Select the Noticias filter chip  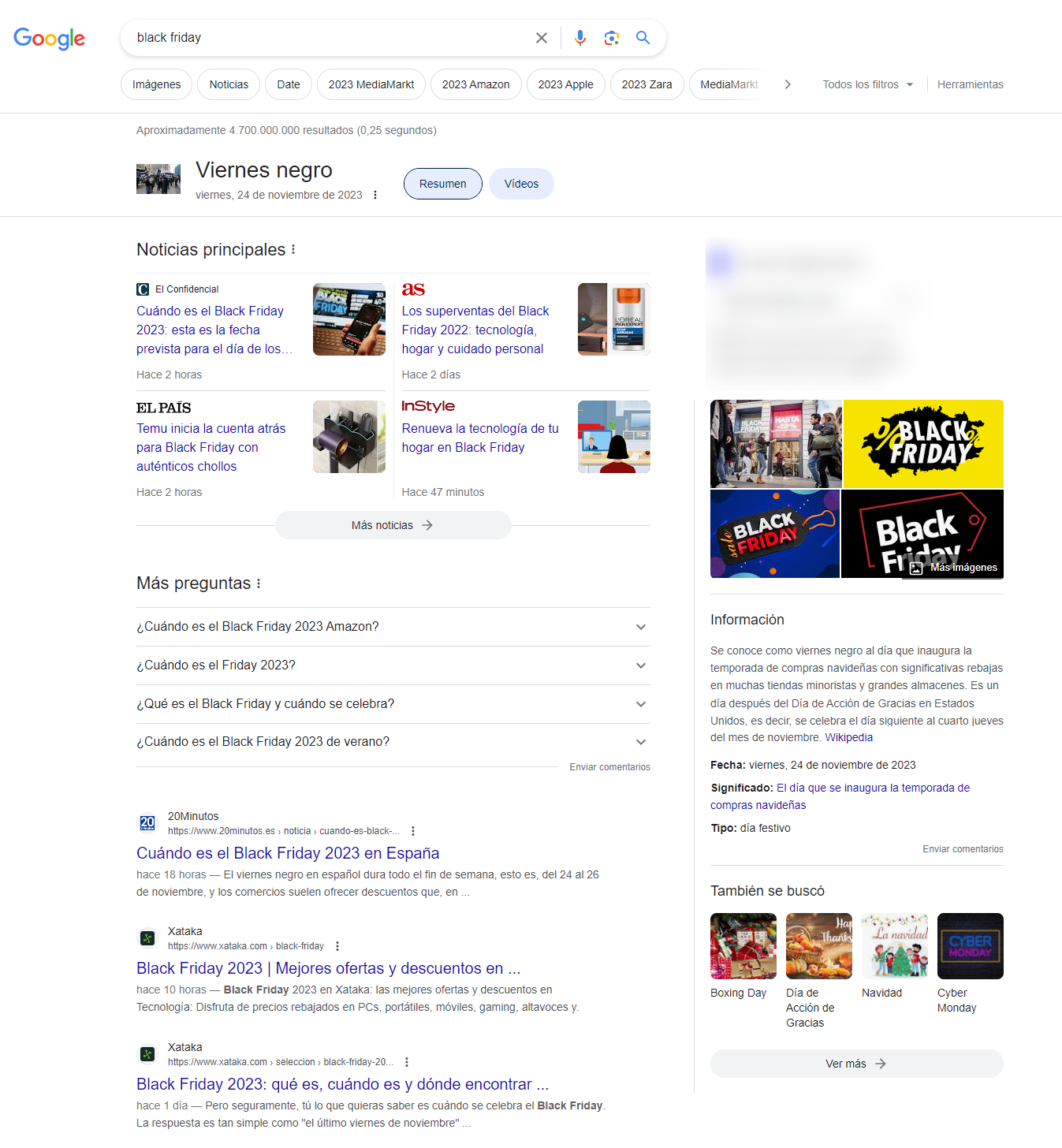(229, 84)
